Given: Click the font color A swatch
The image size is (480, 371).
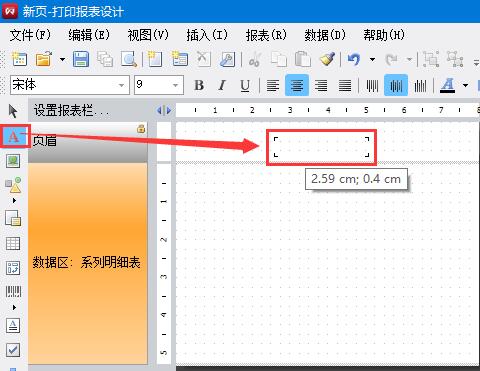Looking at the screenshot, I should click(448, 86).
